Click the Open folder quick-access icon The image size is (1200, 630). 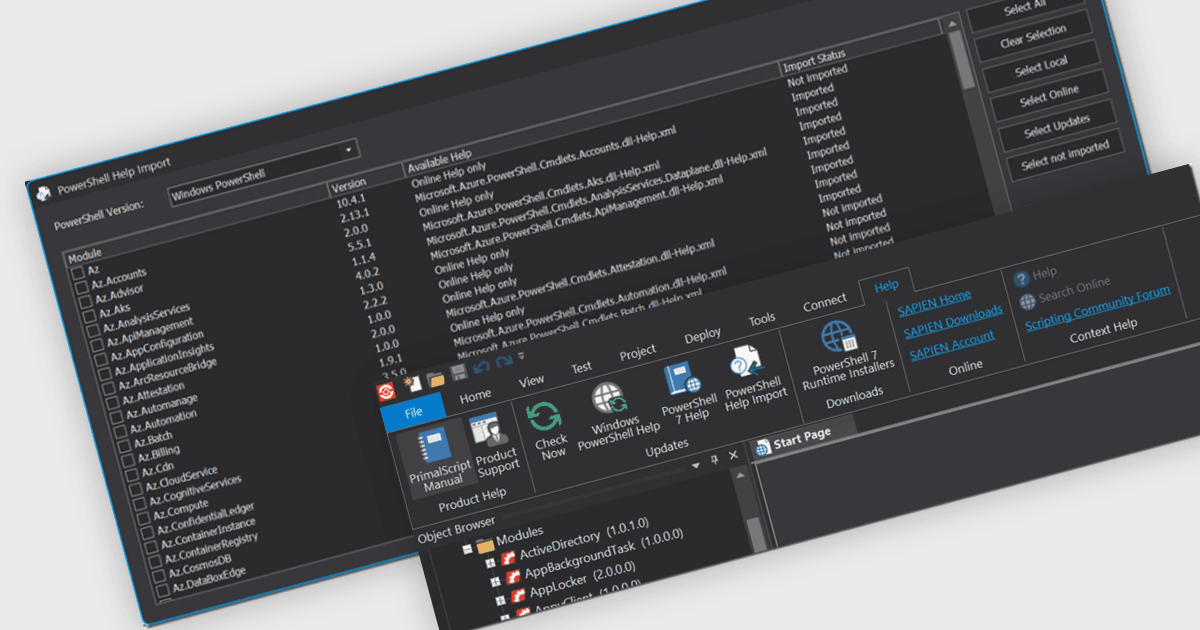pyautogui.click(x=435, y=379)
